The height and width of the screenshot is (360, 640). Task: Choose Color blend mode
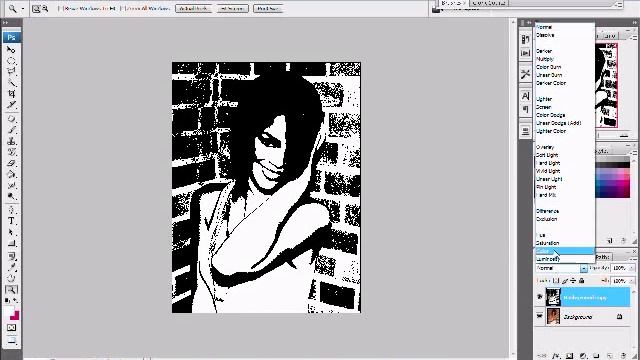pyautogui.click(x=565, y=251)
